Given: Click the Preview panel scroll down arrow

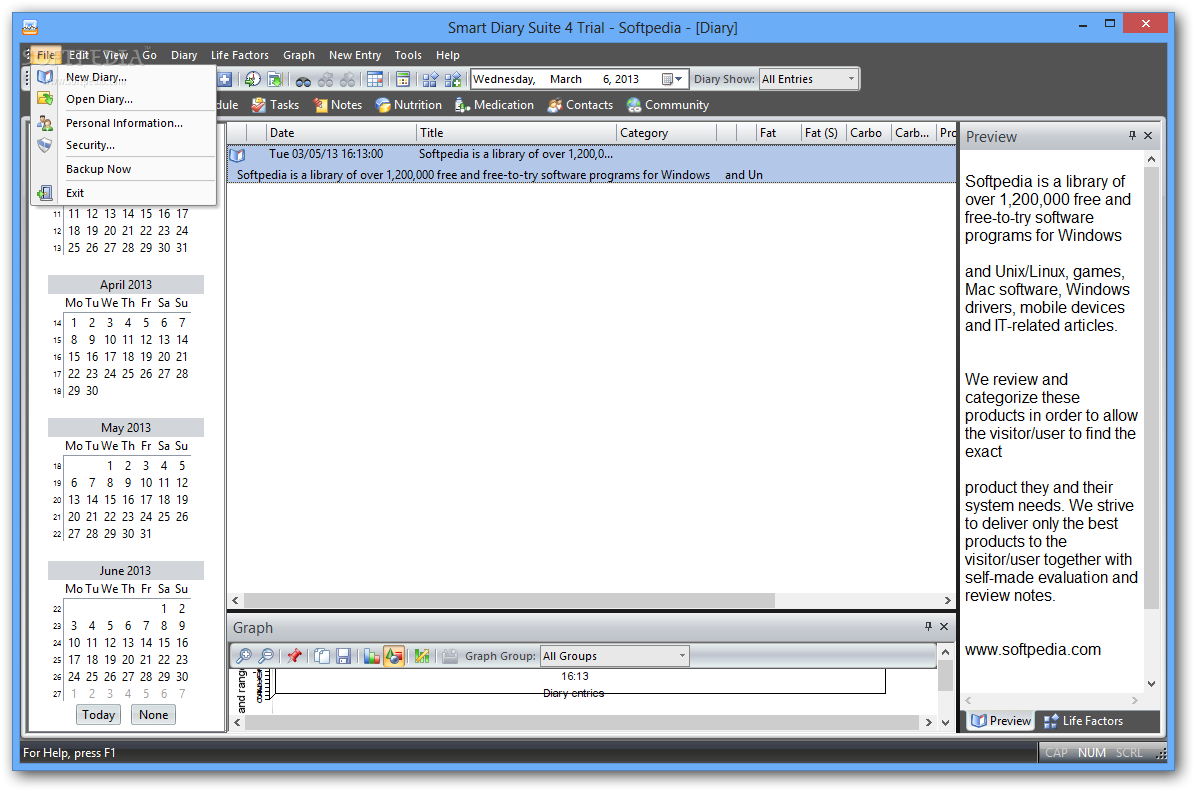Looking at the screenshot, I should tap(1151, 684).
